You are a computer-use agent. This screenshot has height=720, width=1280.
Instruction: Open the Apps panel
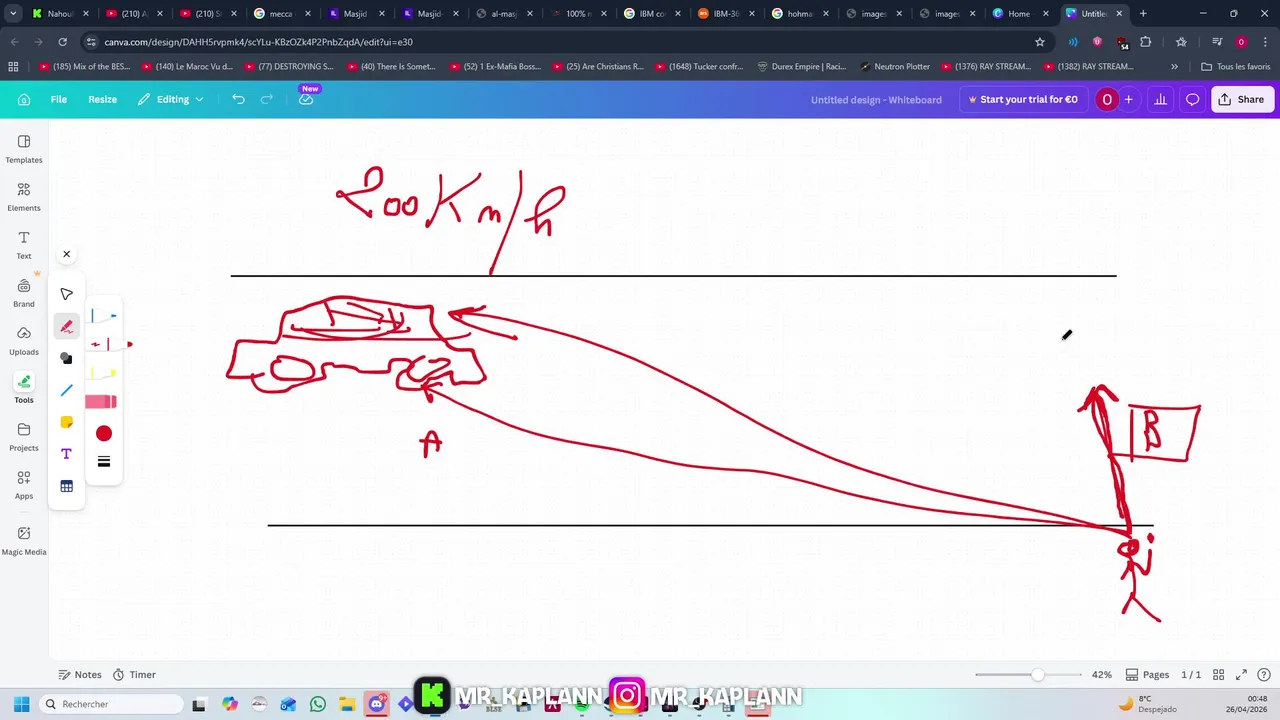(24, 485)
